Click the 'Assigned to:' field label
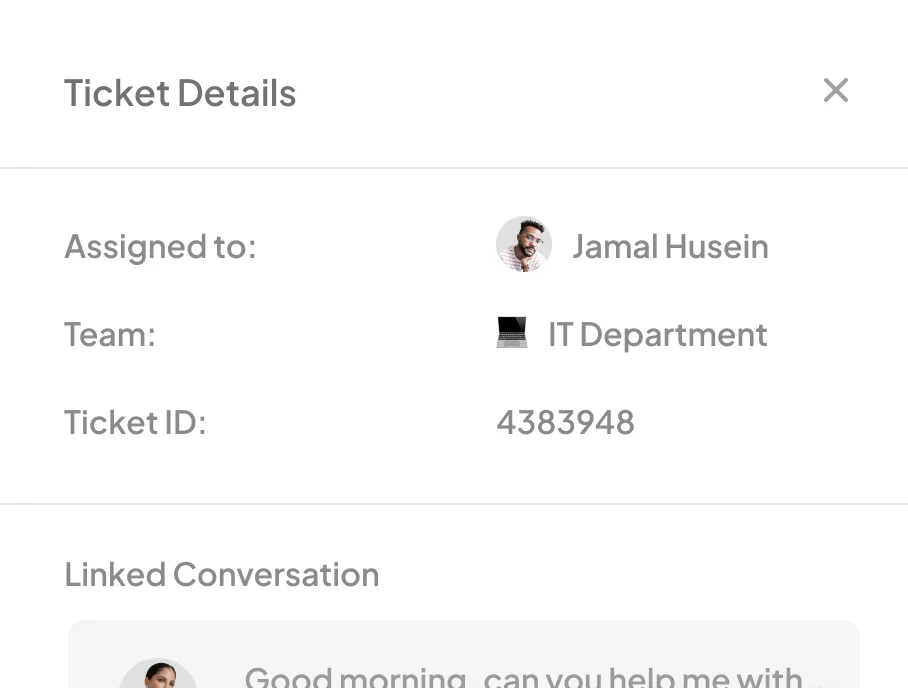908x688 pixels. [160, 246]
